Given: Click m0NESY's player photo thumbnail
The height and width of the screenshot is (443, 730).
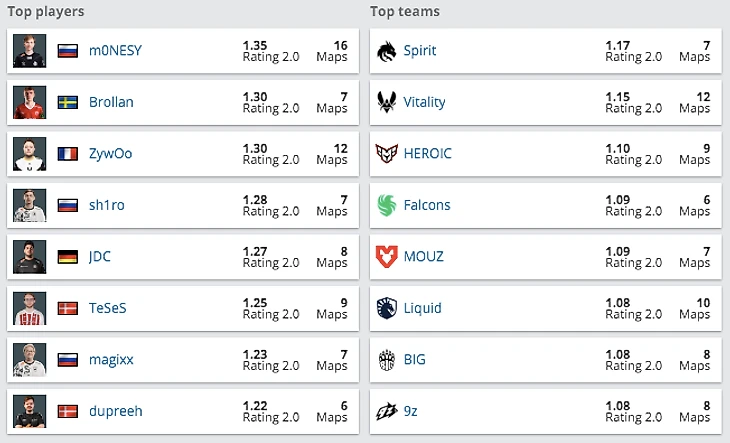Looking at the screenshot, I should (x=30, y=51).
